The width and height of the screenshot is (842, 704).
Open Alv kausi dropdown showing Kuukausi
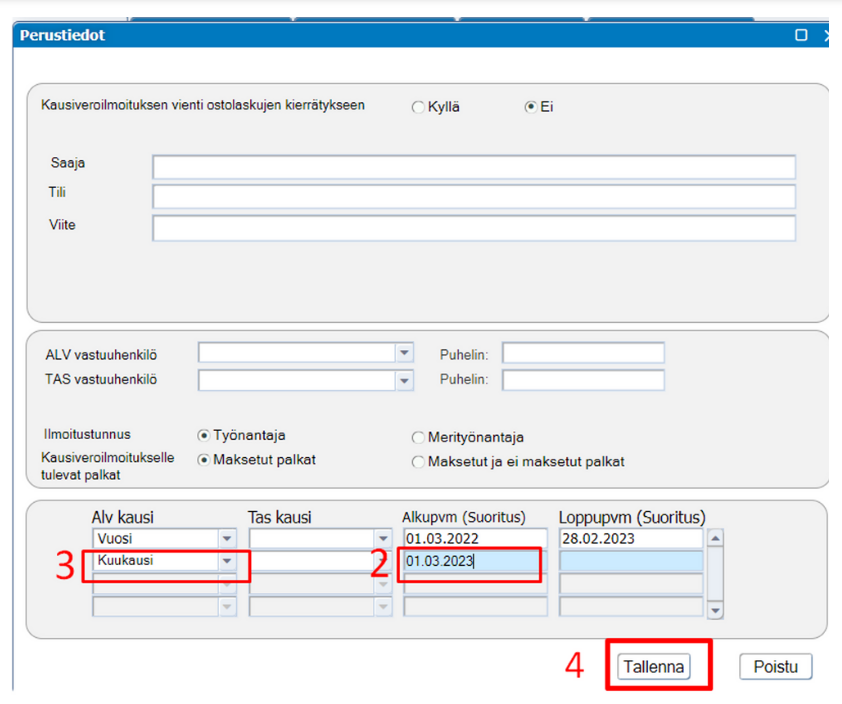[227, 561]
